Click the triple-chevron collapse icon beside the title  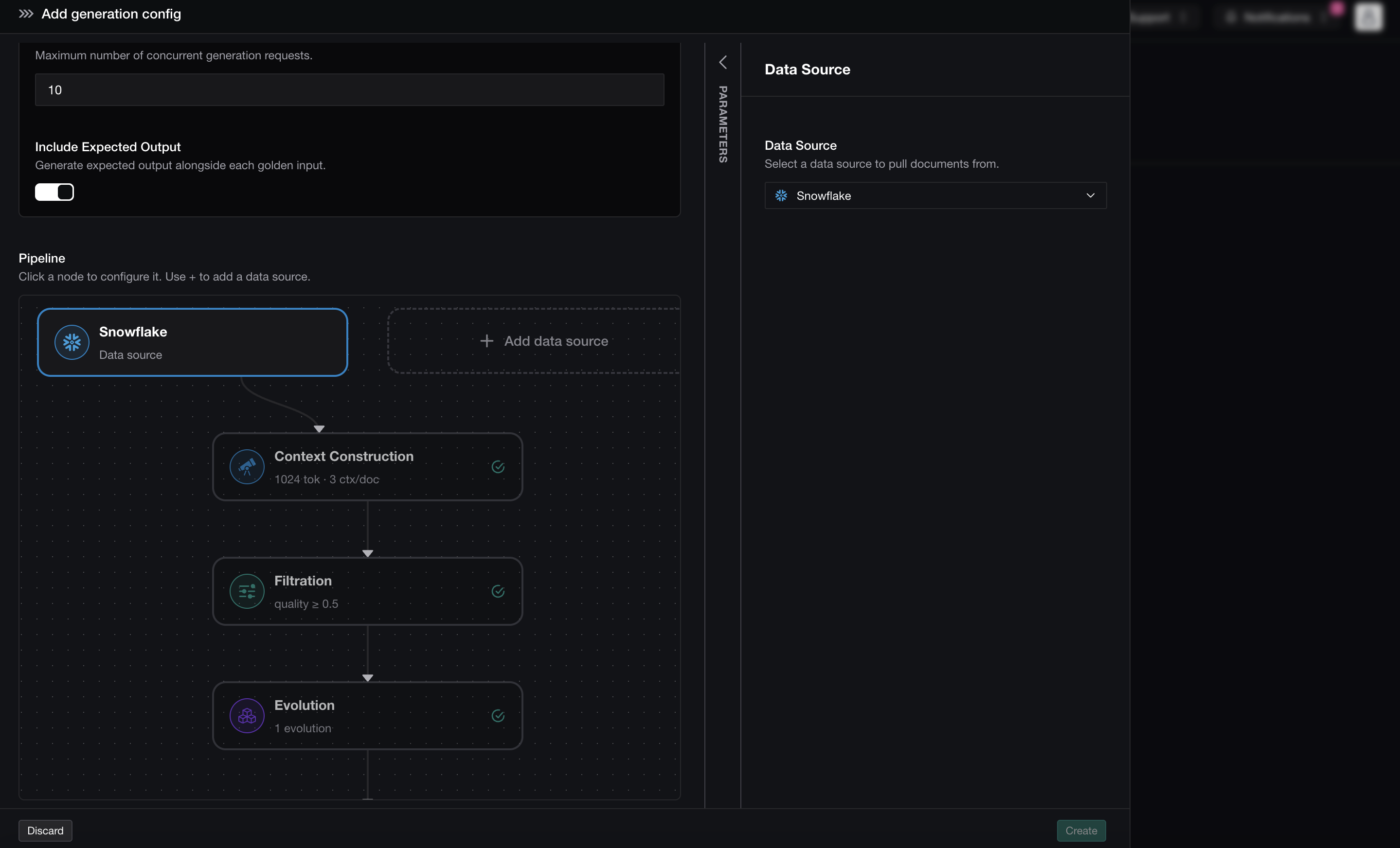point(26,14)
